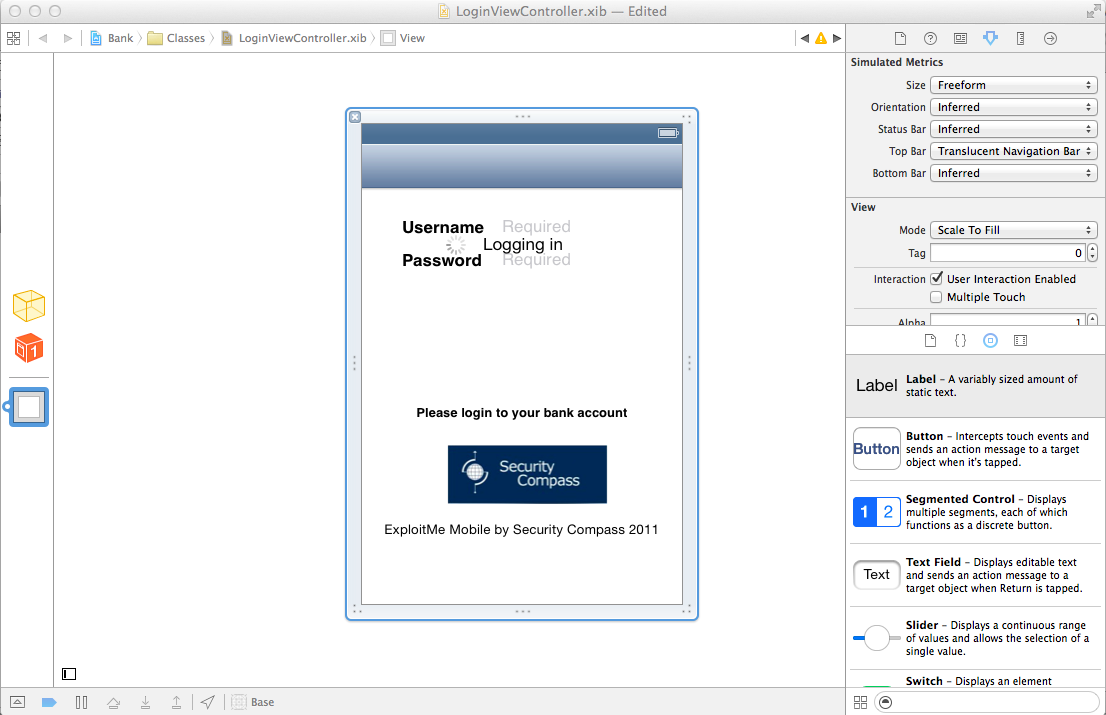This screenshot has height=715, width=1106.
Task: Click the step over icon
Action: point(113,702)
